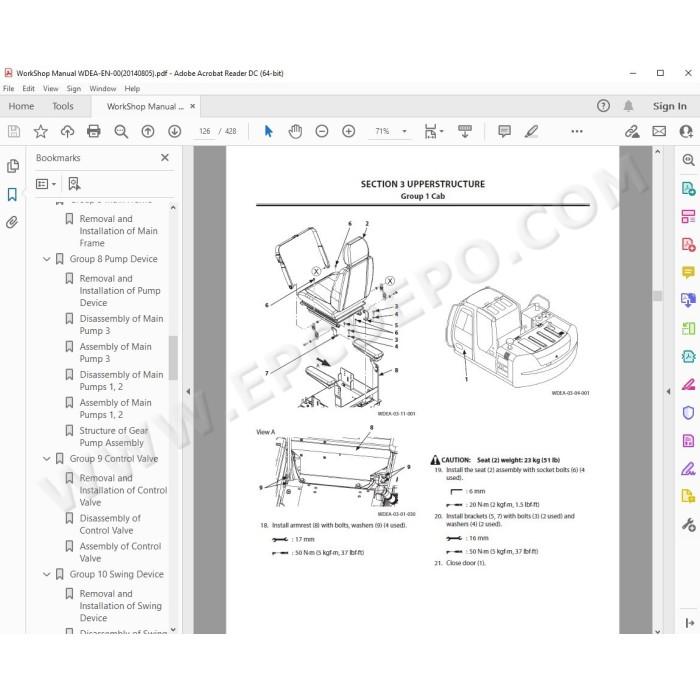Select the Selection arrow tool
The image size is (700, 700).
click(268, 131)
